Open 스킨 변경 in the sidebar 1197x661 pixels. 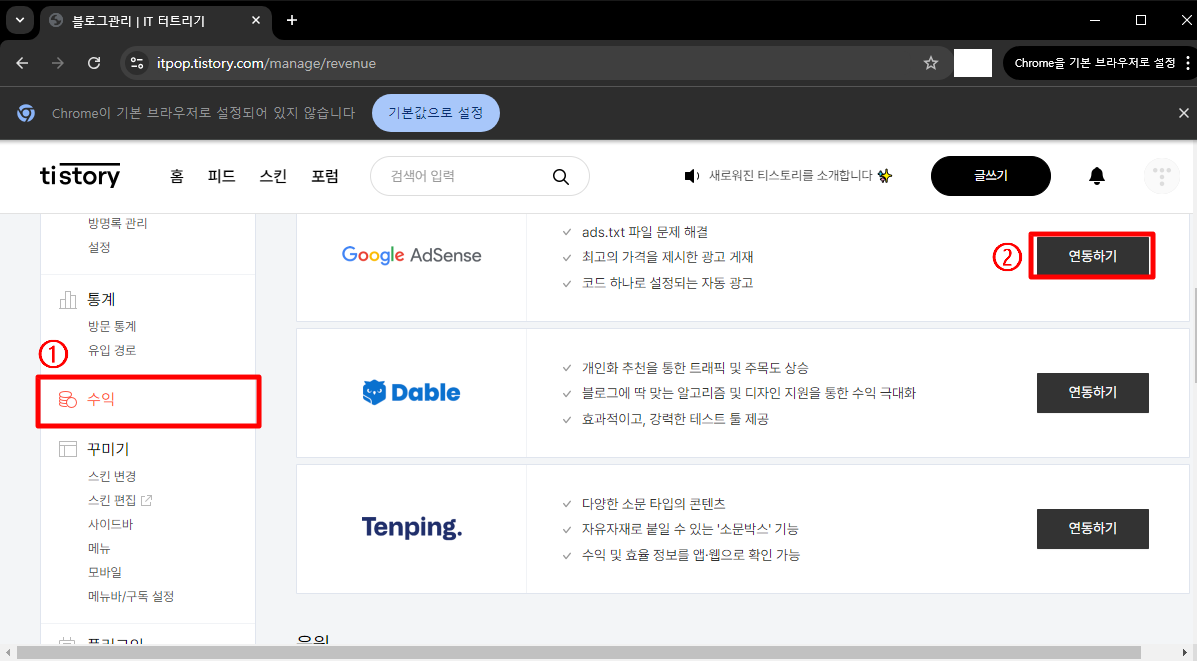click(x=112, y=476)
